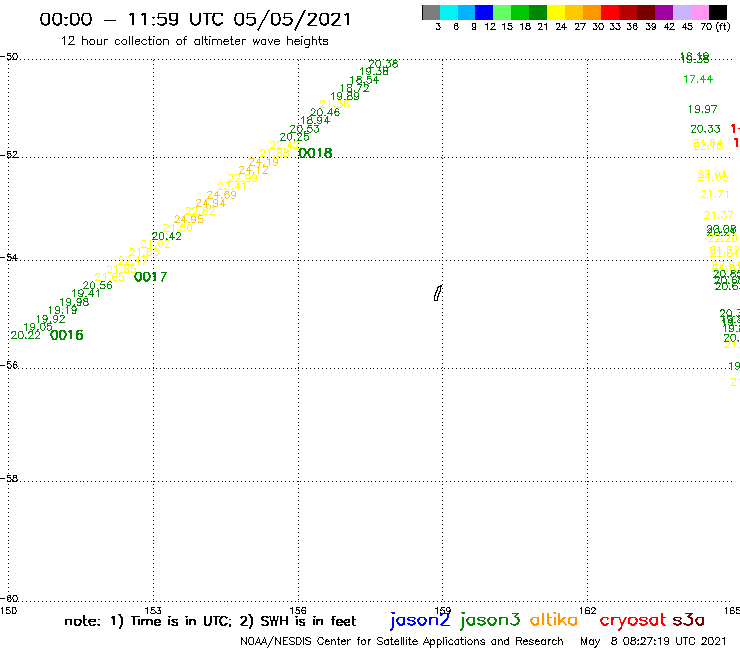Viewport: 740px width, 650px height.
Task: Select the light blue legend swatch
Action: coord(466,12)
